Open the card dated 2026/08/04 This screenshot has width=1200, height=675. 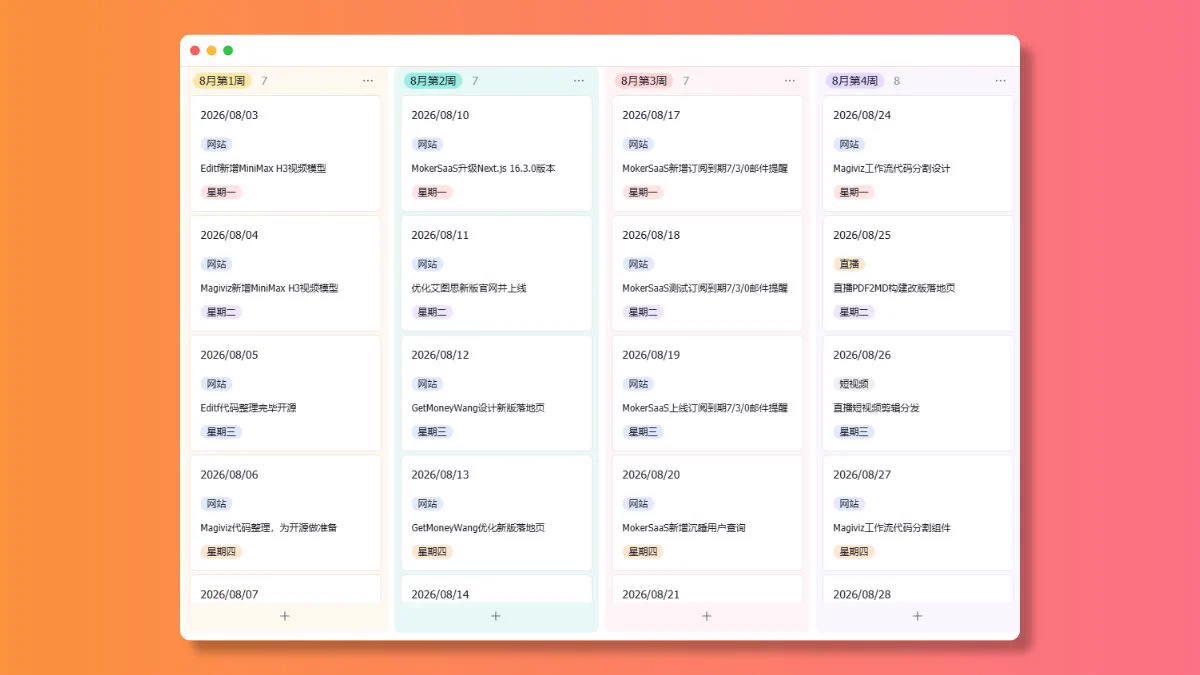[x=285, y=273]
